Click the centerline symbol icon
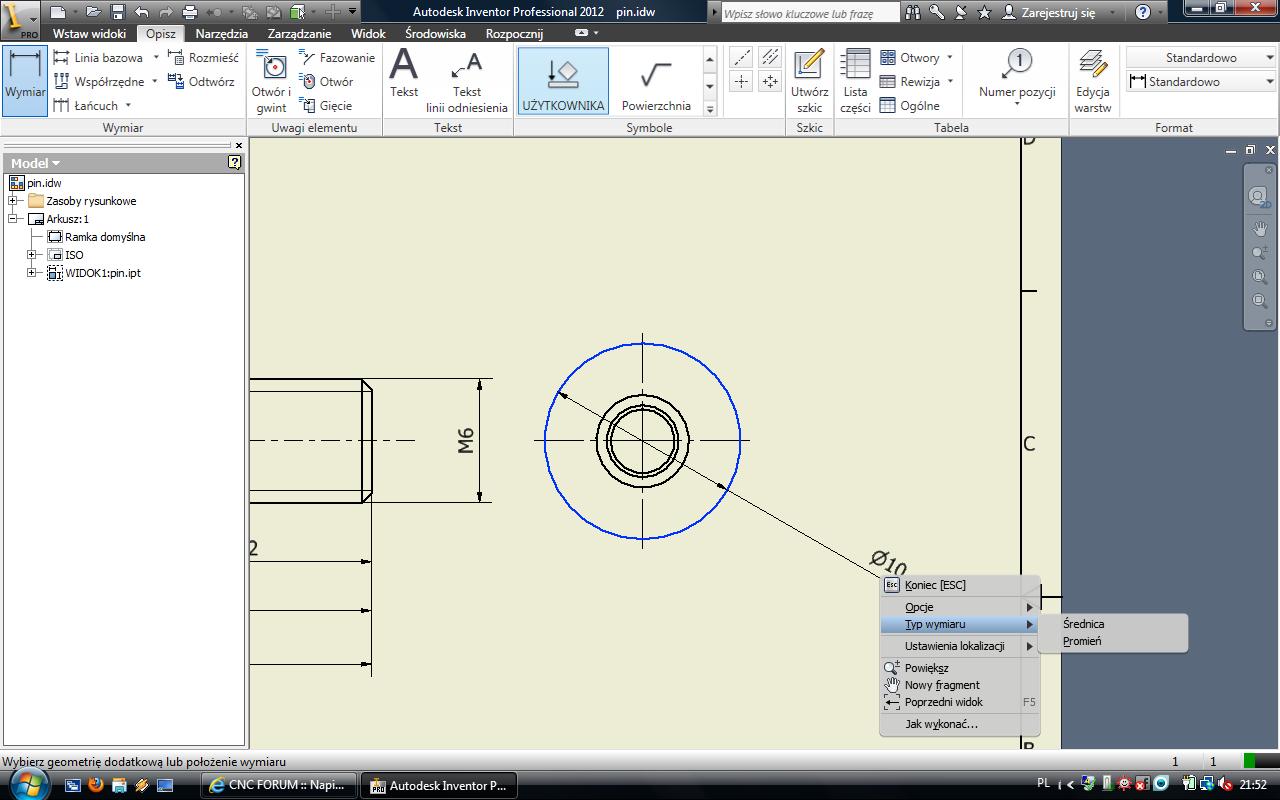The width and height of the screenshot is (1280, 800). 741,58
